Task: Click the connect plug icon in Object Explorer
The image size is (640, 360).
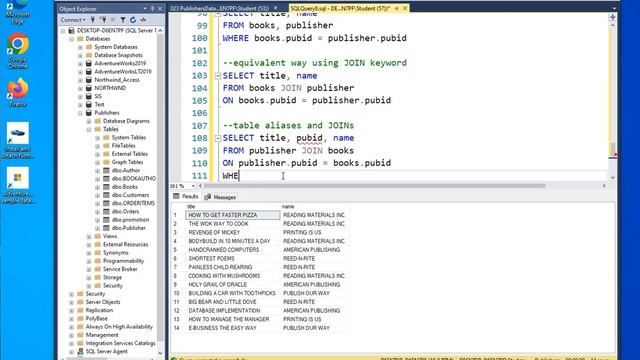Action: click(93, 20)
